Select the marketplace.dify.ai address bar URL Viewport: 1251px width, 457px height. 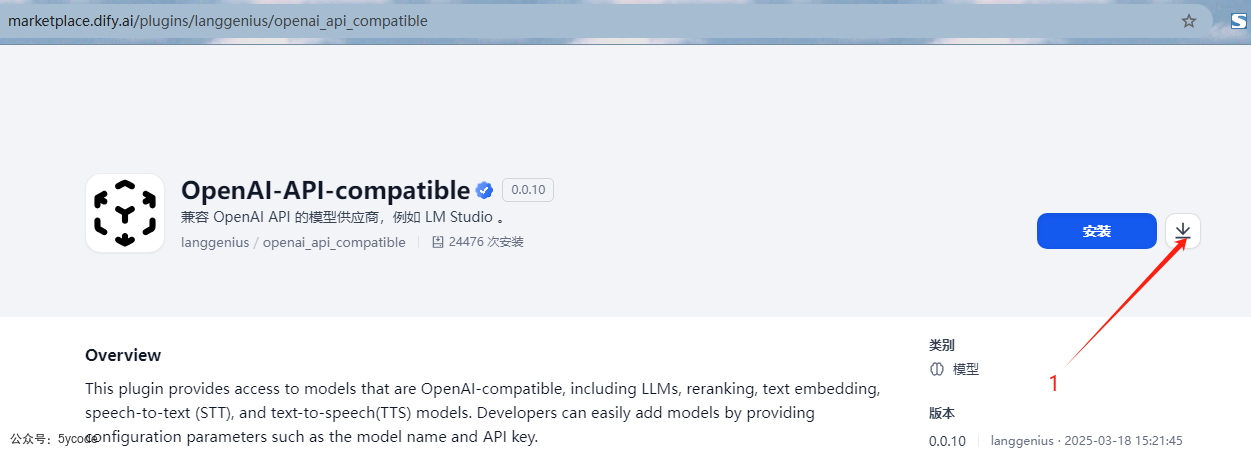218,21
